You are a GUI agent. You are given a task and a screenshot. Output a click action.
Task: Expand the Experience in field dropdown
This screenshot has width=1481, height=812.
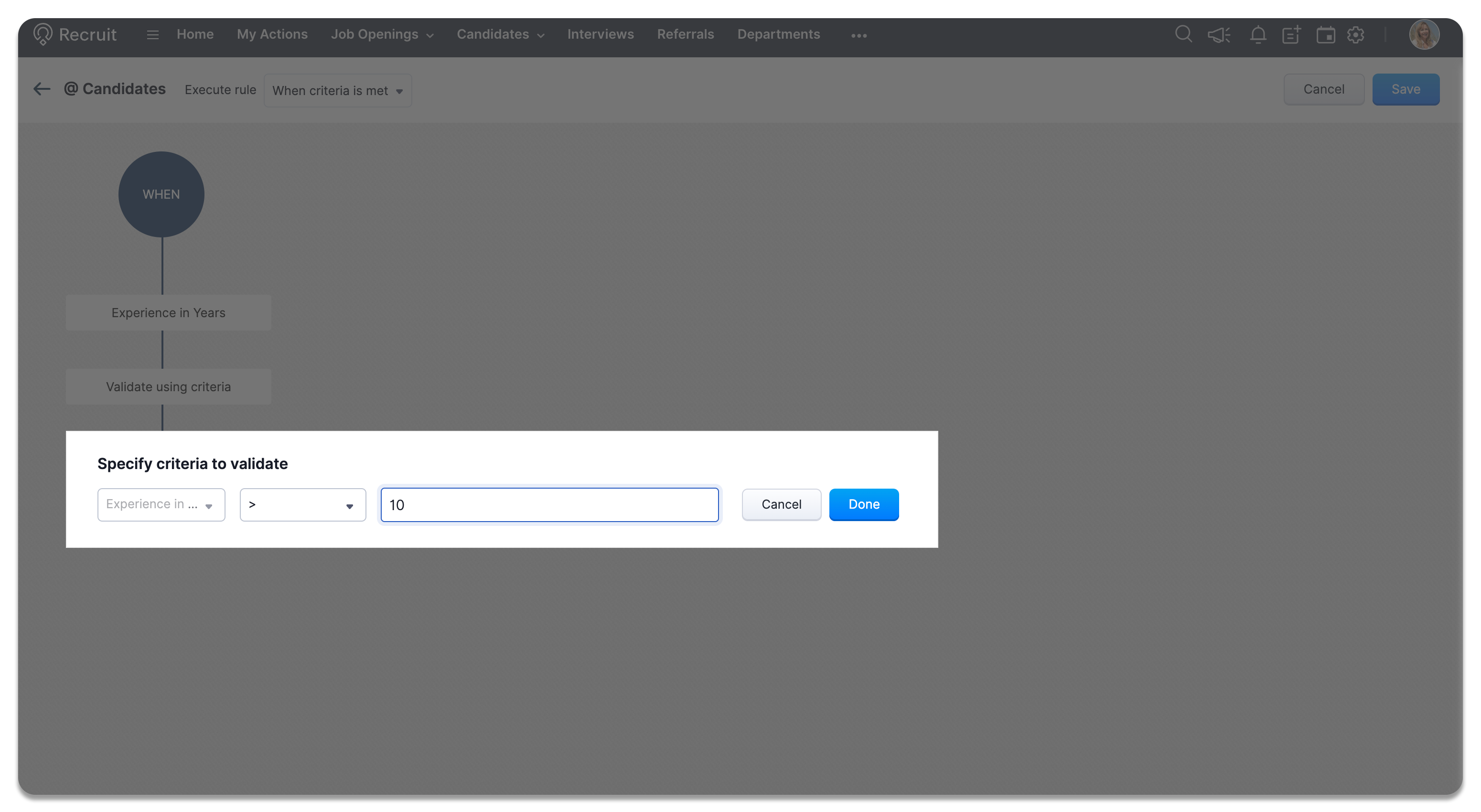click(161, 504)
